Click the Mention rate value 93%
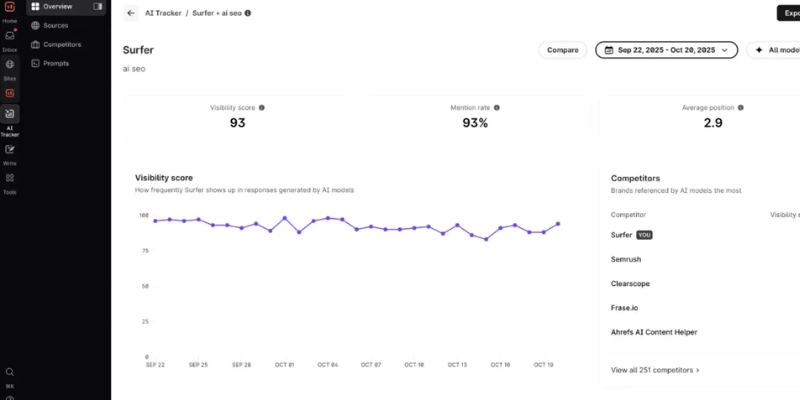Screen dimensions: 800x400 [x=475, y=123]
